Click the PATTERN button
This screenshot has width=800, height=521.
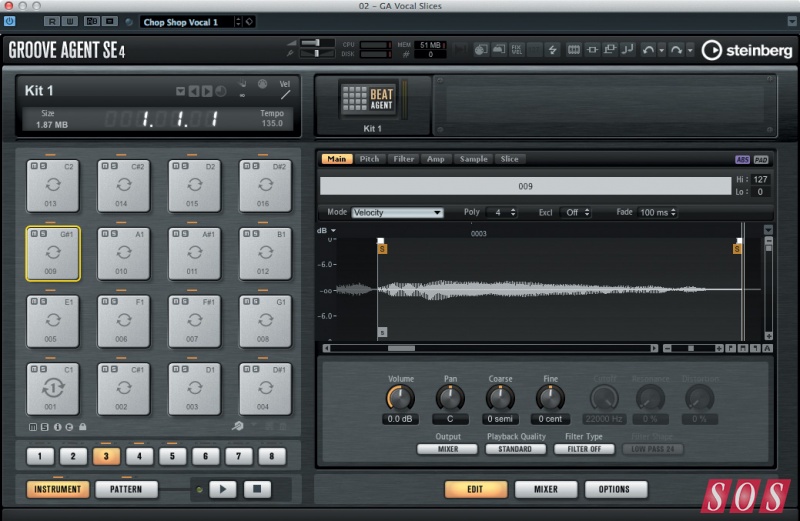(126, 489)
